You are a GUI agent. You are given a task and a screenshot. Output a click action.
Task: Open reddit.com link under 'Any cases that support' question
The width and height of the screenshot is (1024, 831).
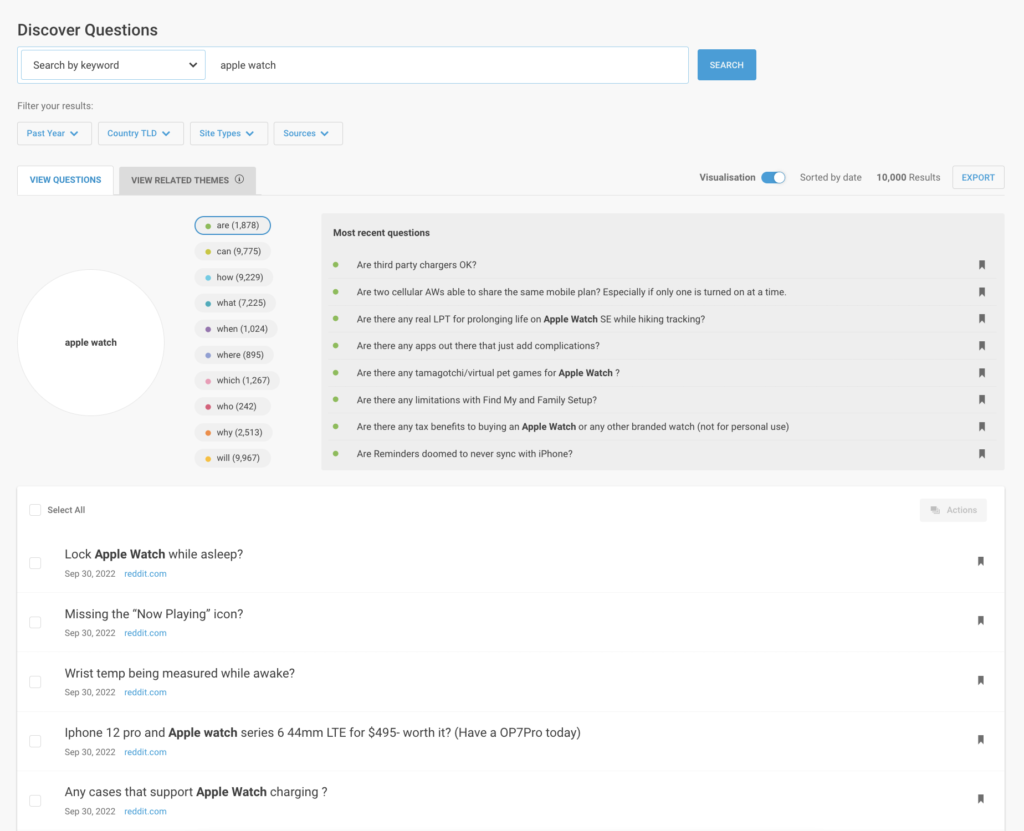(x=145, y=811)
